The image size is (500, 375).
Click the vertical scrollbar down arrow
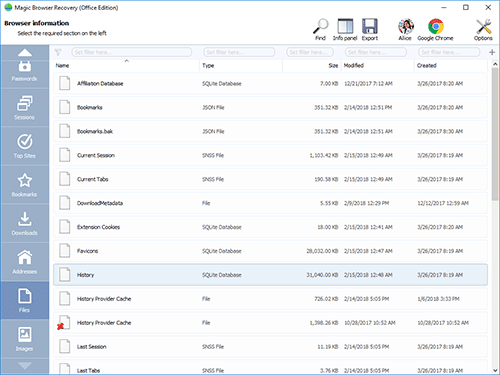coord(495,370)
